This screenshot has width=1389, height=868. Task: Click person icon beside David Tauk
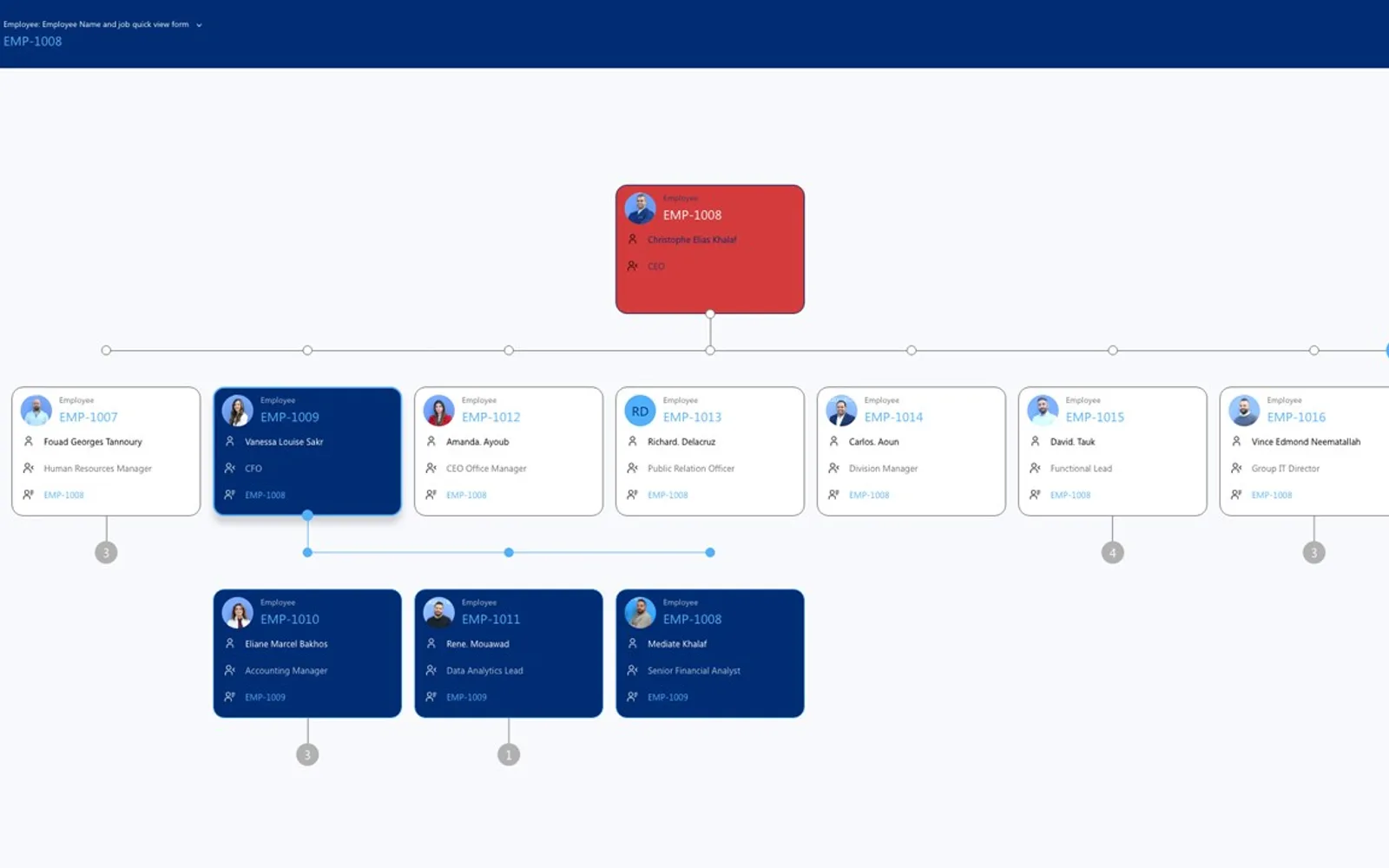click(x=1036, y=442)
